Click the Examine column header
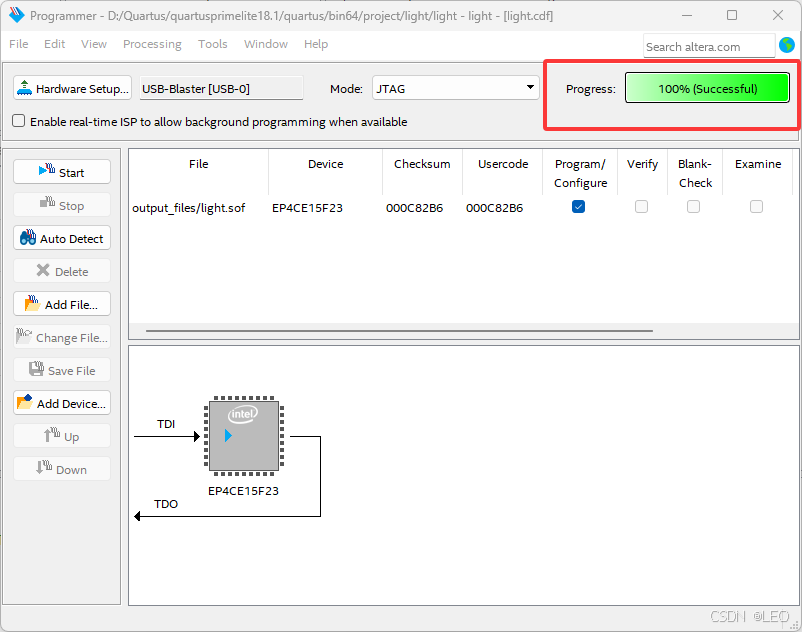Screen dimensions: 802x632 (758, 172)
